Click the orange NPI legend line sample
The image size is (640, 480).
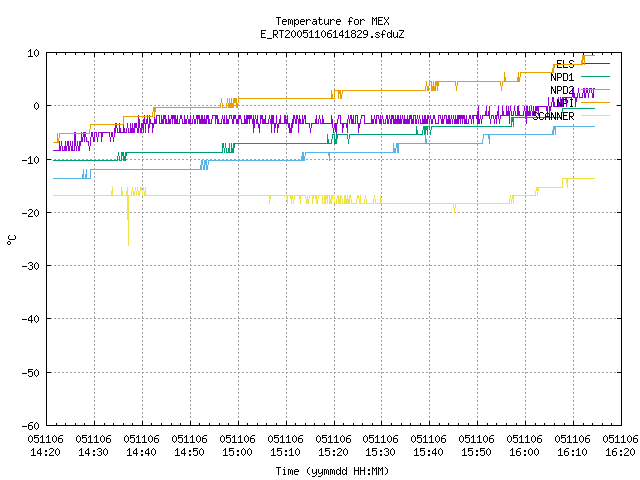coord(595,102)
